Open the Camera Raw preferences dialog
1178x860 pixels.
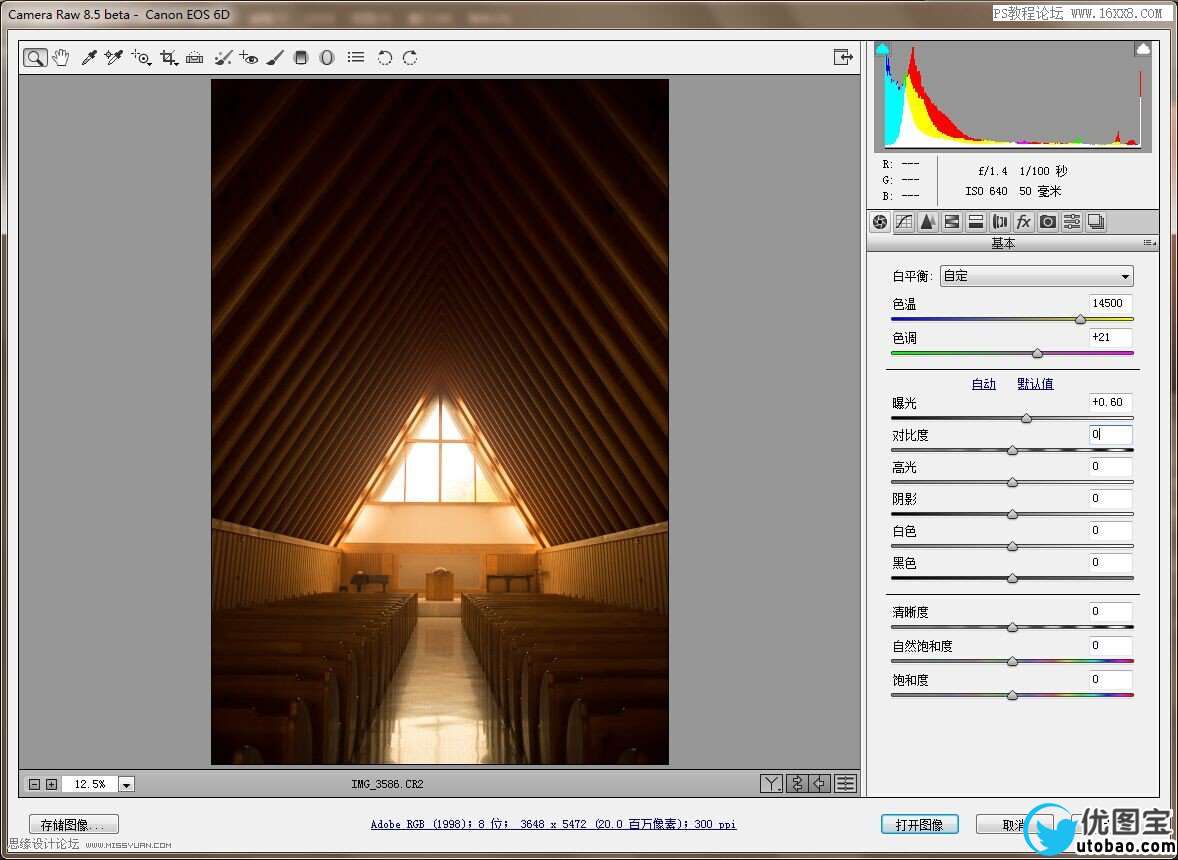(x=356, y=57)
